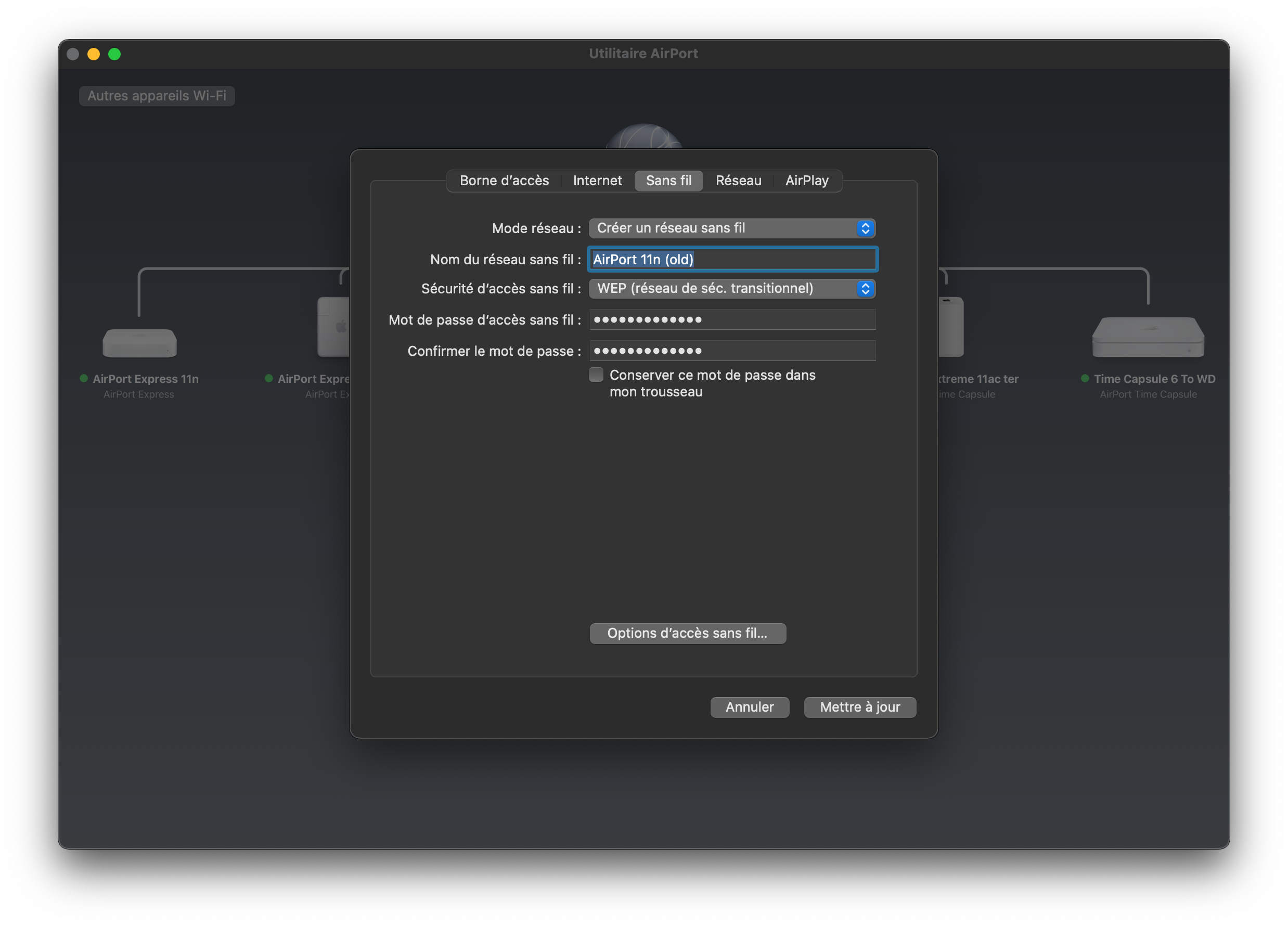Viewport: 1288px width, 926px height.
Task: Click the yellow minimize window button
Action: click(94, 54)
